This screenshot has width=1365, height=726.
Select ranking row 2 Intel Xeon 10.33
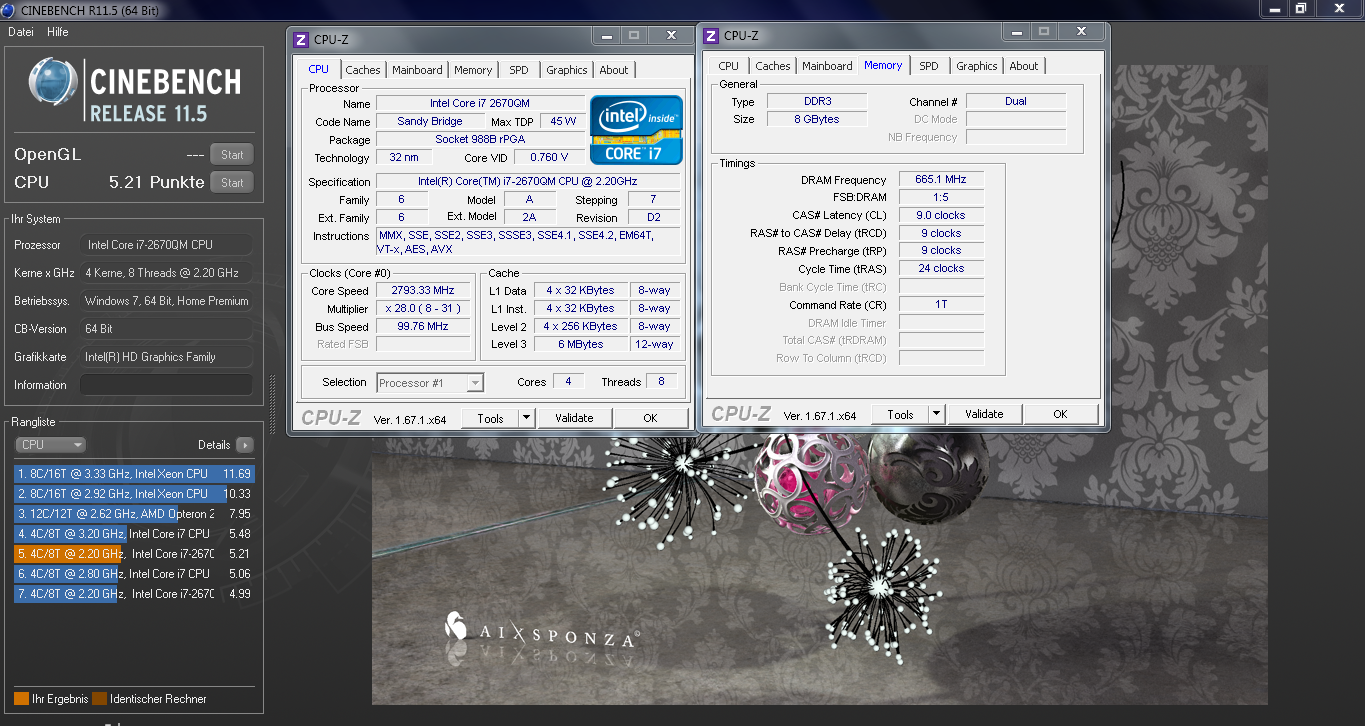[134, 494]
